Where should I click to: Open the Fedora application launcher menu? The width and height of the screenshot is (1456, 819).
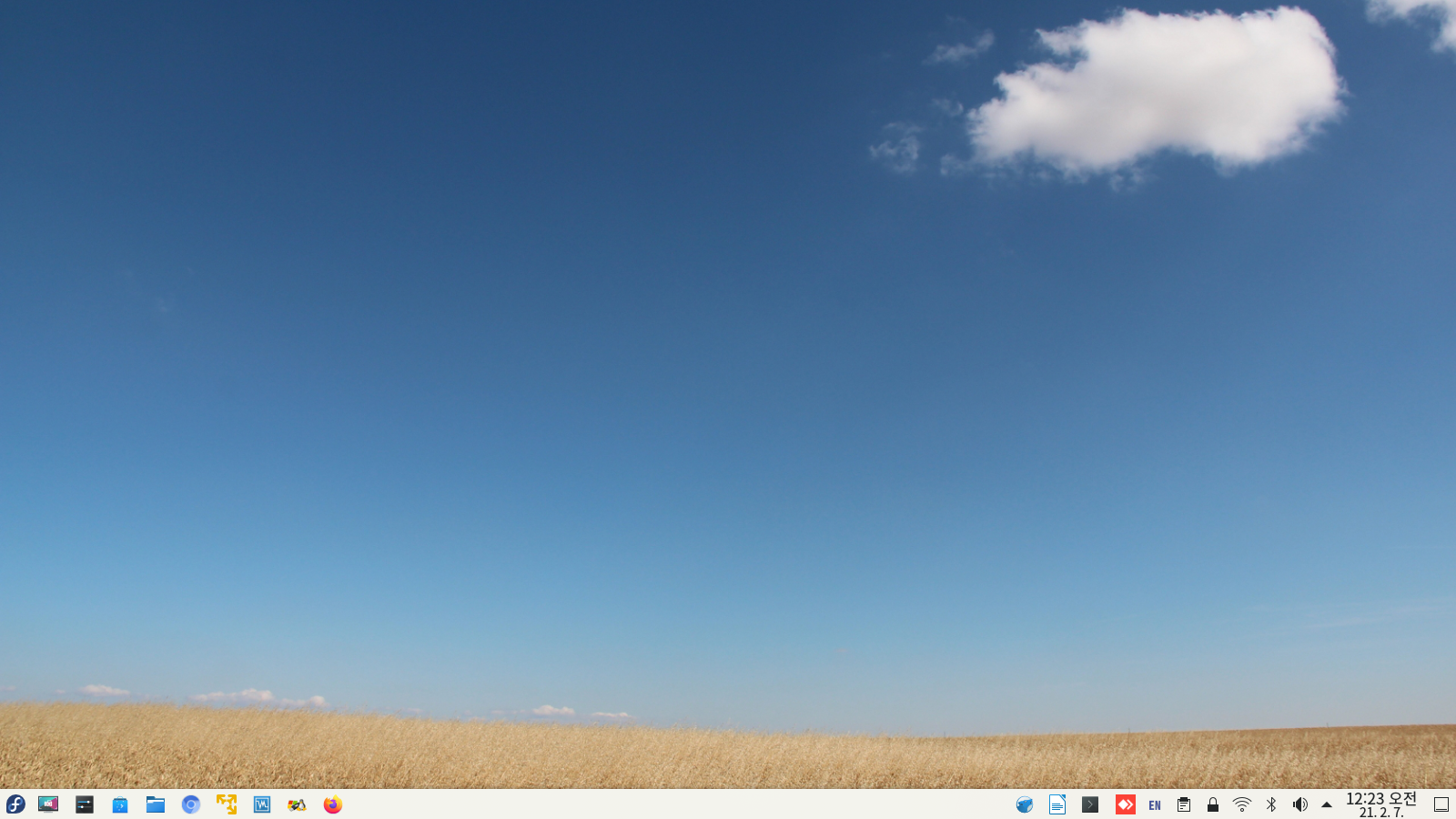click(15, 804)
